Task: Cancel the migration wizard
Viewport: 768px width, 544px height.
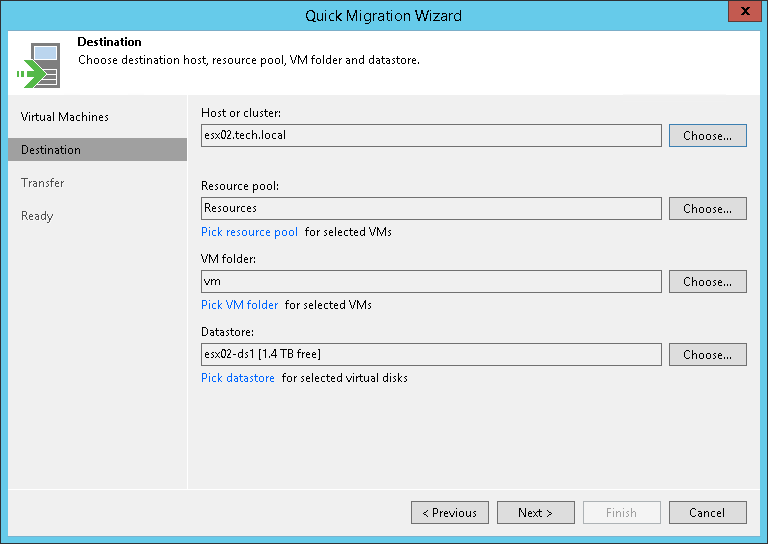Action: [x=708, y=513]
